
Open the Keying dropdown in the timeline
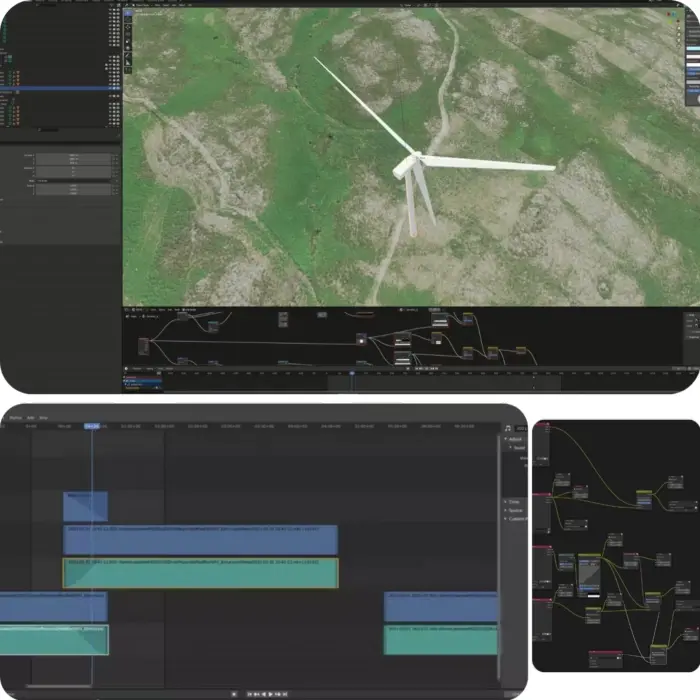[150, 369]
